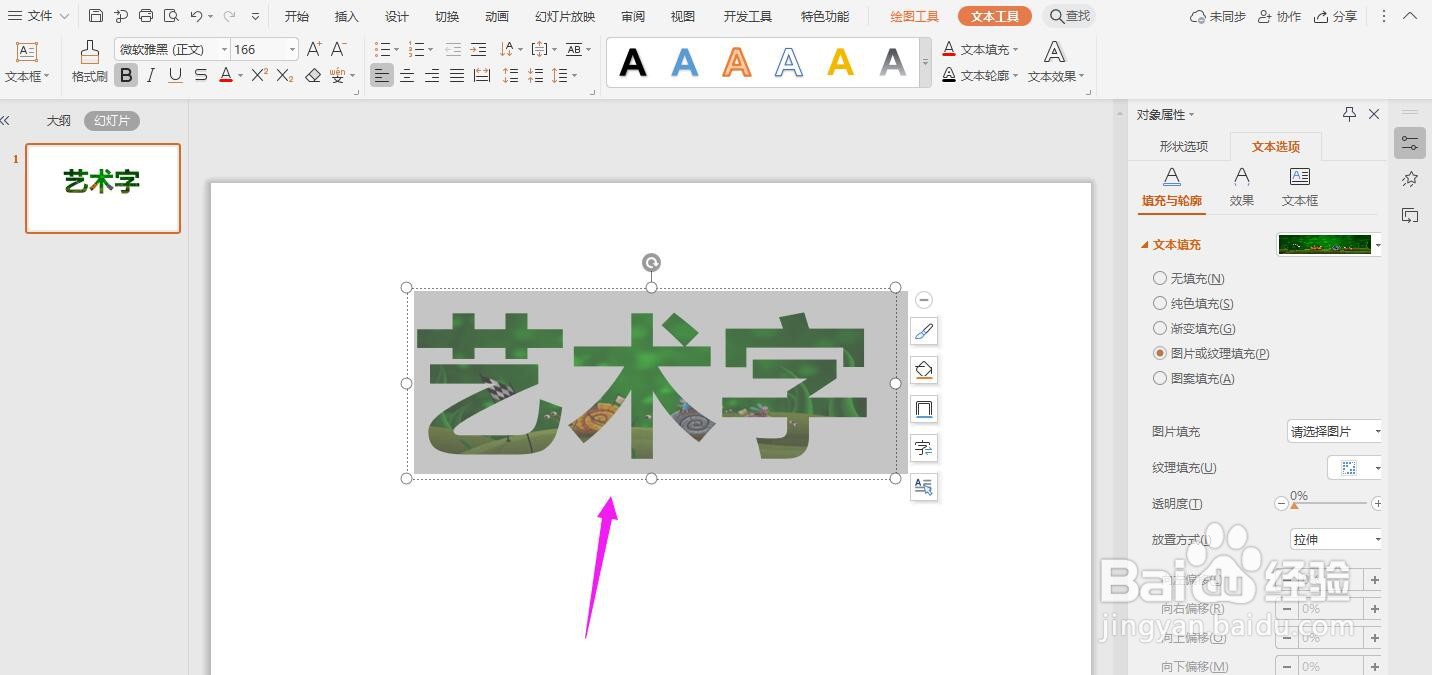Decrease font size with A- icon
1432x675 pixels.
point(339,49)
